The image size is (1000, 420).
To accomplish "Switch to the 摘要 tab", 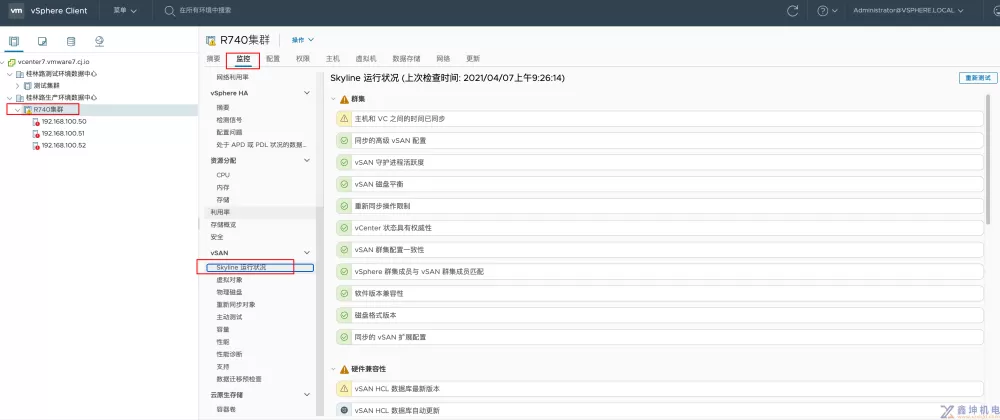I will click(213, 59).
